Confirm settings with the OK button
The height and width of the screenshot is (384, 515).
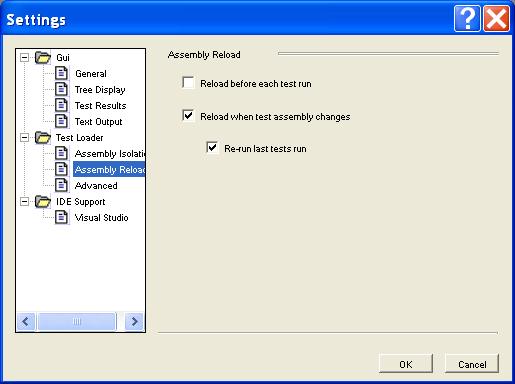click(x=406, y=364)
